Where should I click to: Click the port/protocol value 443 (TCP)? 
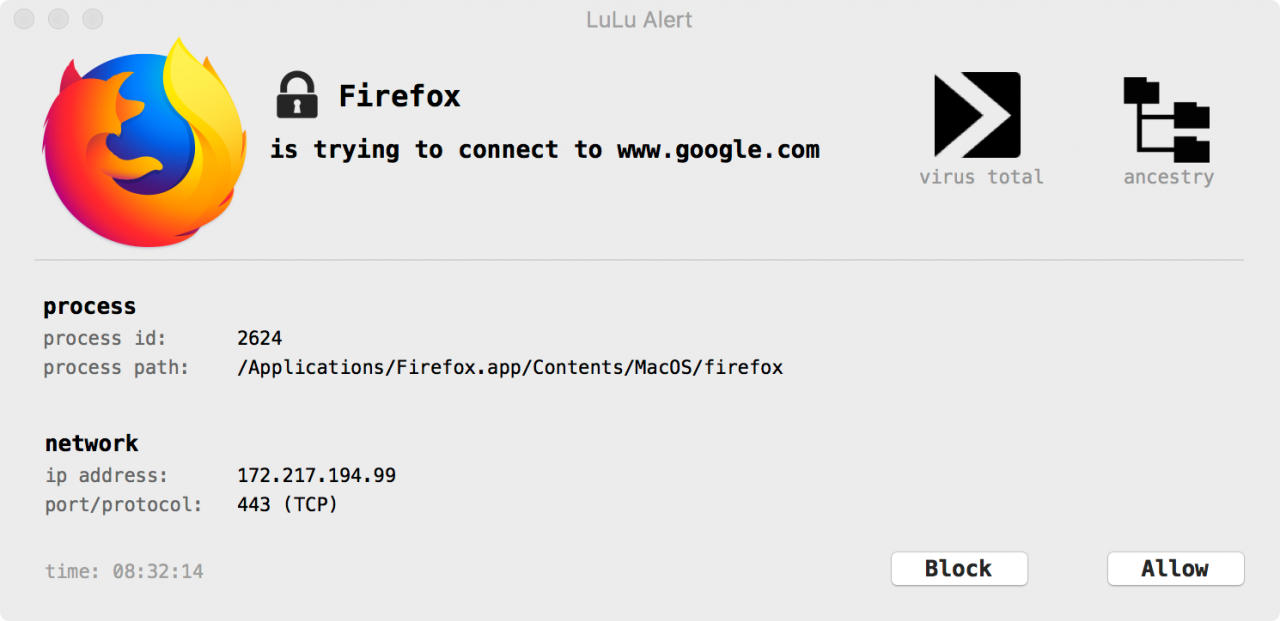[x=288, y=505]
